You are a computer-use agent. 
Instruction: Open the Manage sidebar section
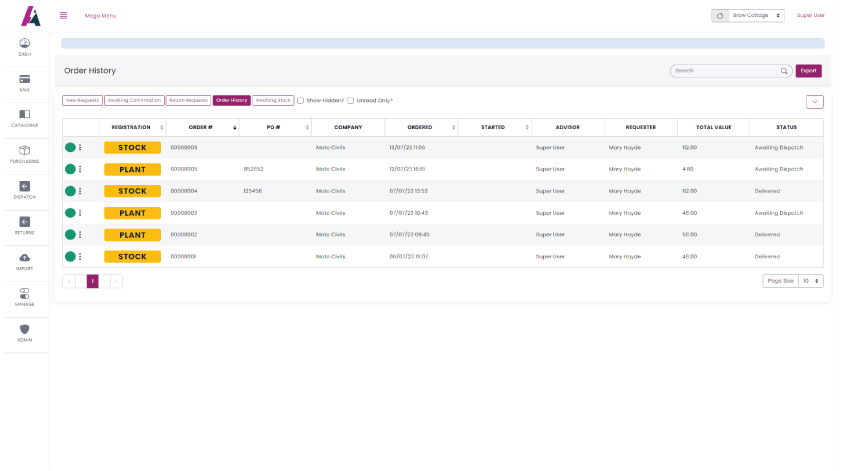point(25,298)
